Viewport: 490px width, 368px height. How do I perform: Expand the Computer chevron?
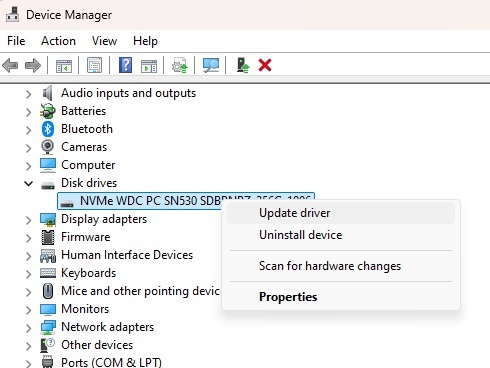[28, 166]
